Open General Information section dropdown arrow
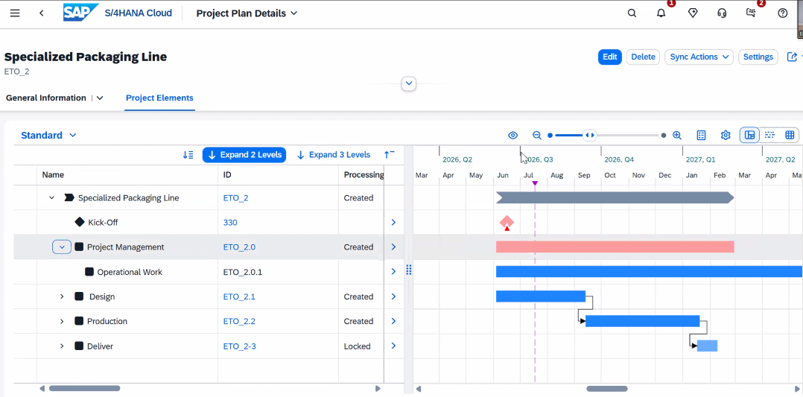This screenshot has height=397, width=803. [100, 98]
